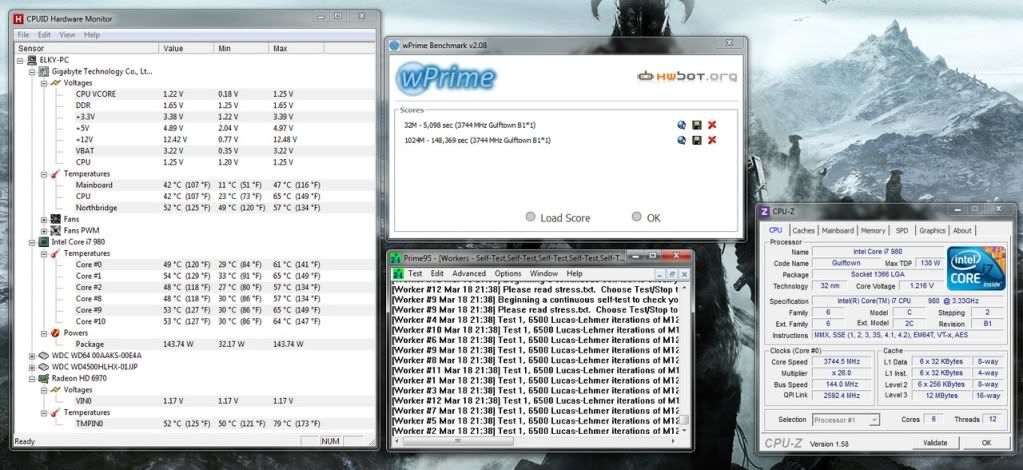This screenshot has width=1023, height=470.
Task: Click the Intel Core i7 badge in CPU-Z
Action: 976,268
